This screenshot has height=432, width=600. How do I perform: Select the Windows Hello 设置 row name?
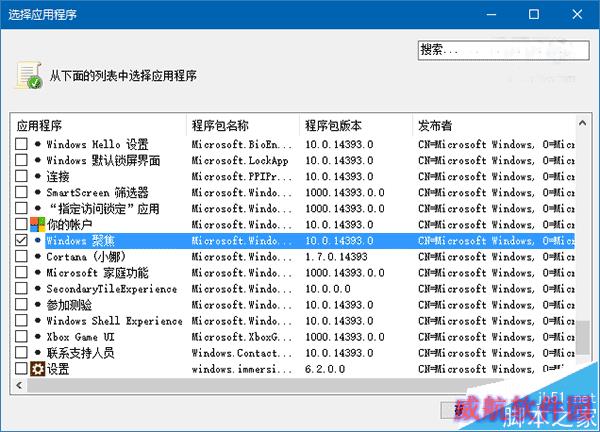point(97,144)
